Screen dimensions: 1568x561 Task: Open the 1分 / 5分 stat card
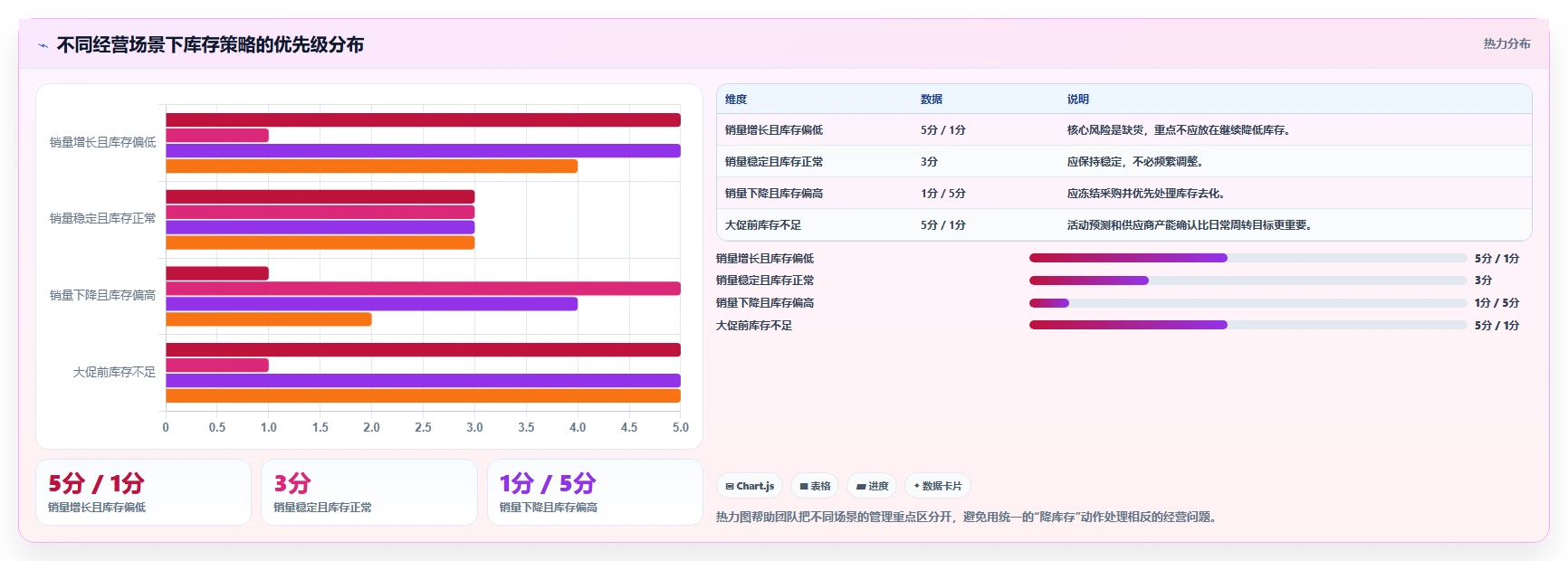pos(595,492)
